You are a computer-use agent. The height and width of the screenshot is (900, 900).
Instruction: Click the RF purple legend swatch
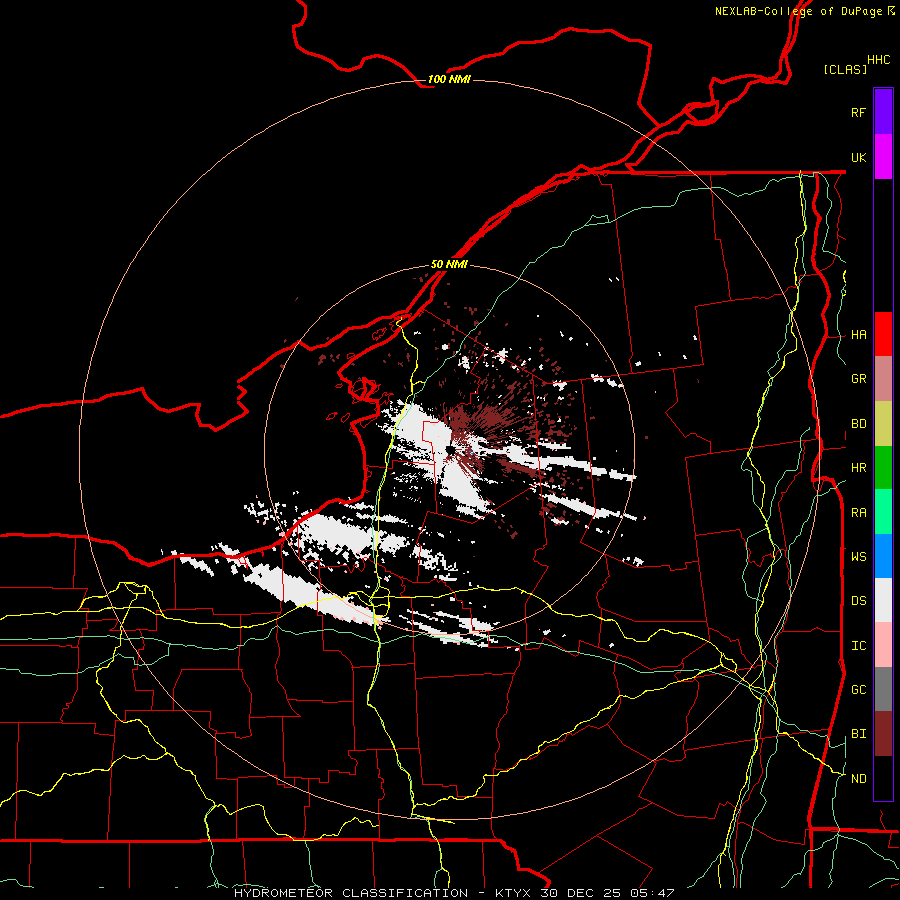click(x=883, y=112)
